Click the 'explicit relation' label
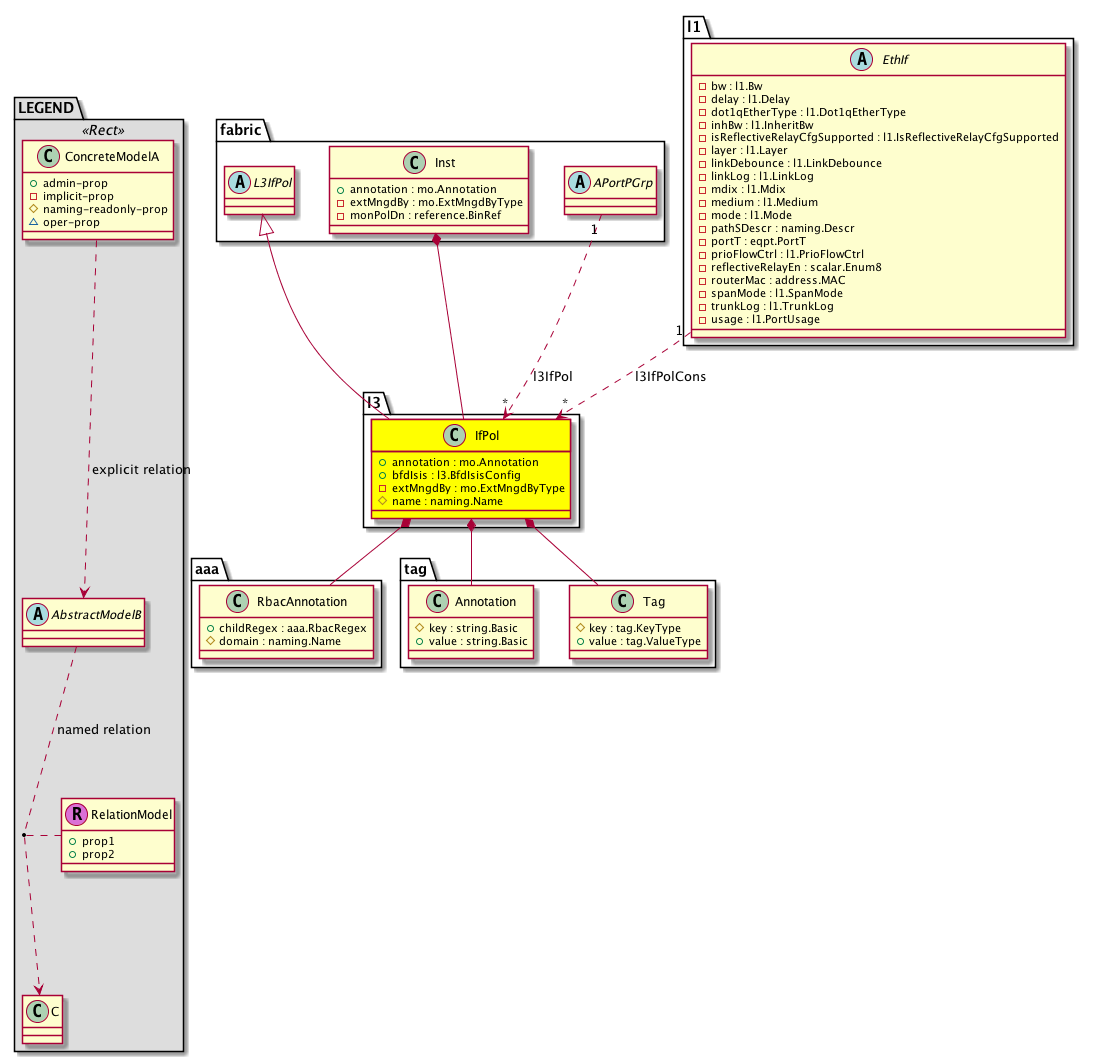1094x1062 pixels. (140, 469)
